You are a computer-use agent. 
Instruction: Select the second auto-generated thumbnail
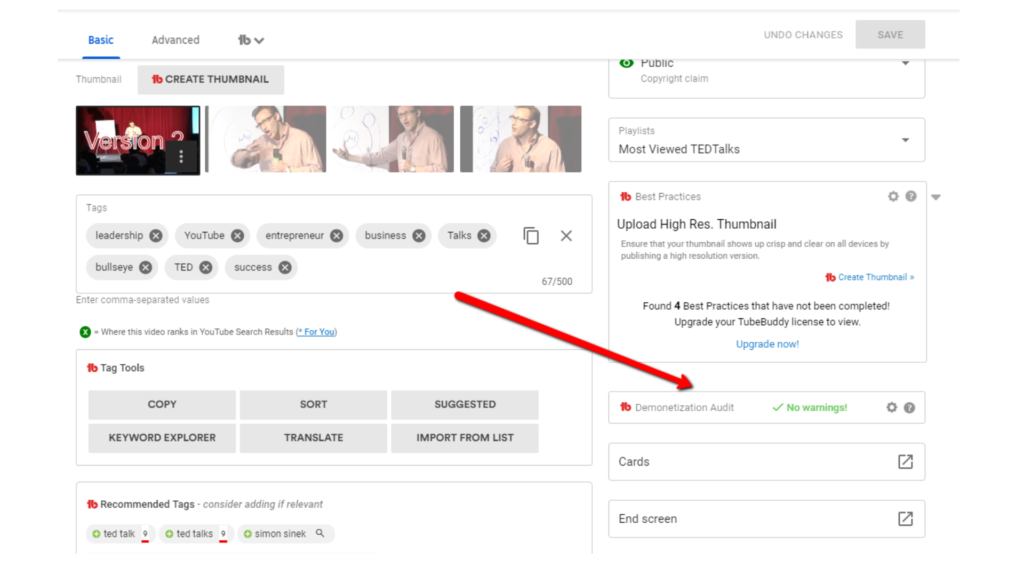pos(266,139)
